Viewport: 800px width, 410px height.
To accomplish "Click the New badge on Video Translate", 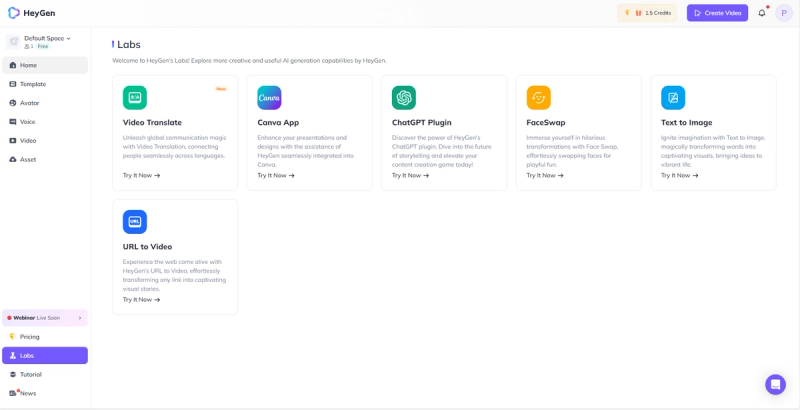I will coord(221,89).
